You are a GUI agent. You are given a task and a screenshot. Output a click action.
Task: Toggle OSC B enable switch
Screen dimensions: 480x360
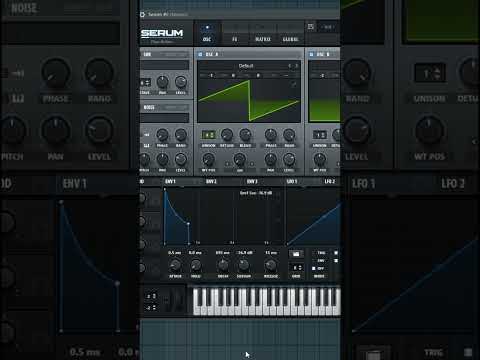click(x=311, y=54)
